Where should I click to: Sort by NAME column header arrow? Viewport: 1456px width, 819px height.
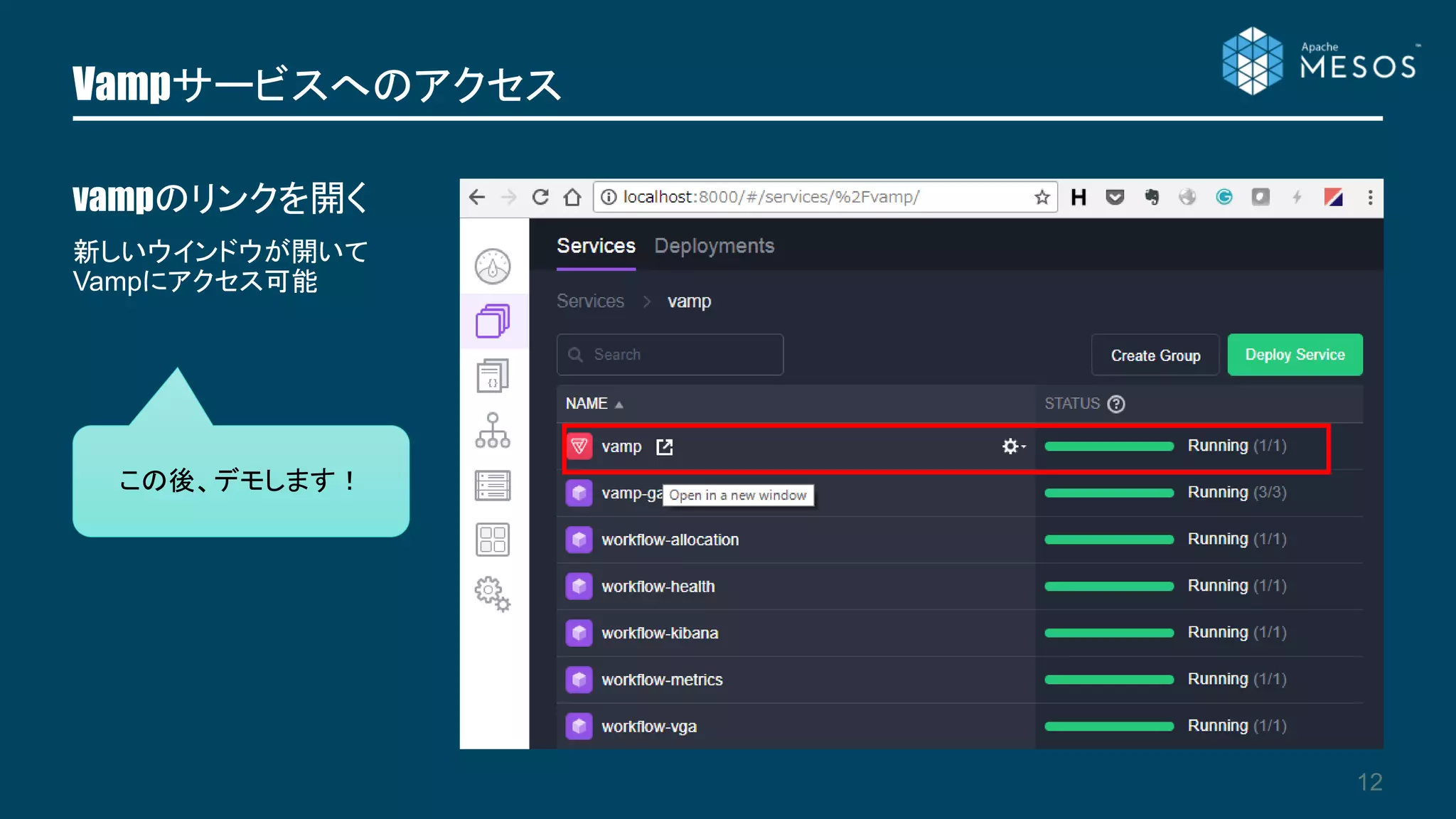pos(619,405)
